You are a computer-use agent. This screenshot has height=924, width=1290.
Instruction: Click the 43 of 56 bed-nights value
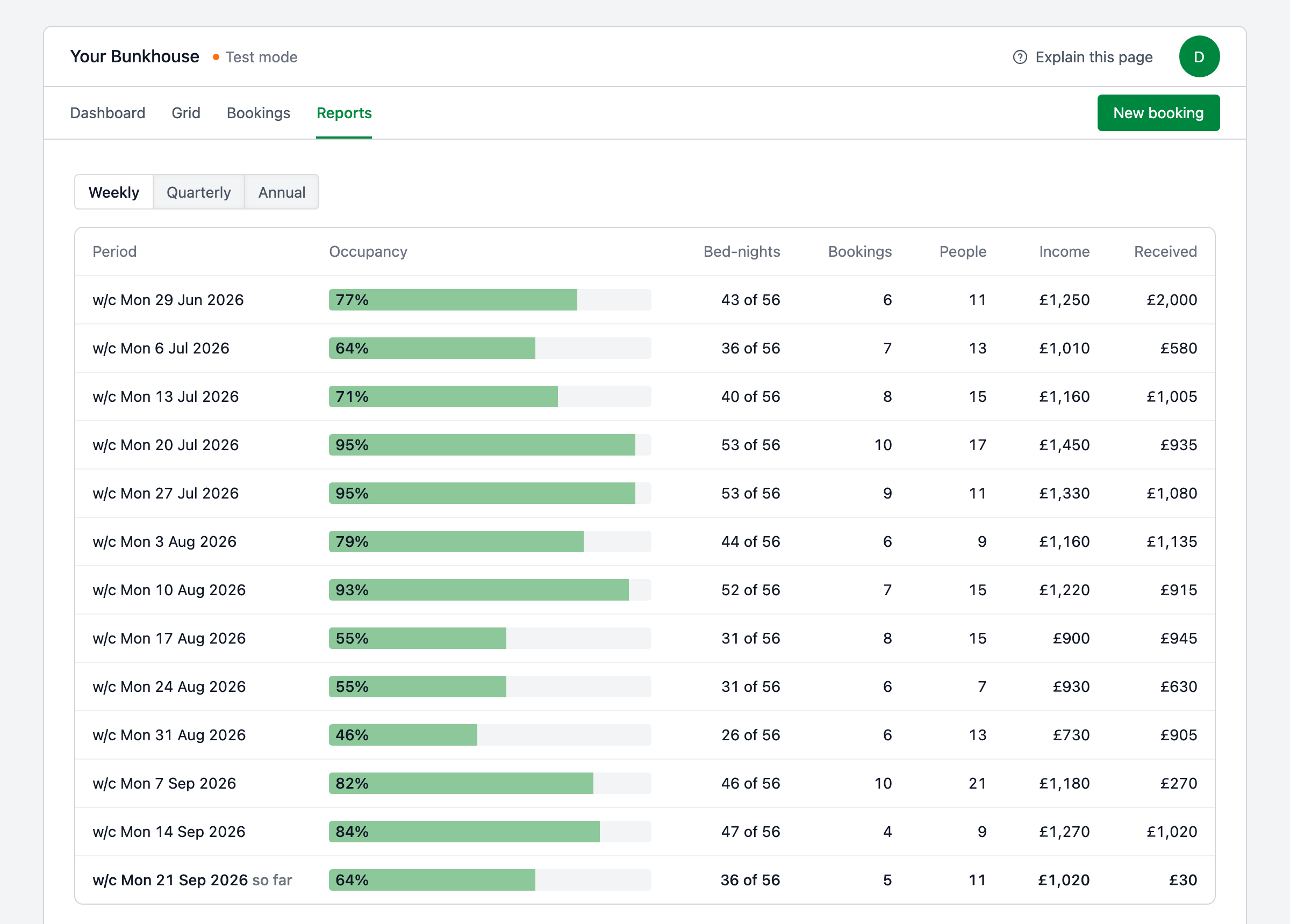750,300
